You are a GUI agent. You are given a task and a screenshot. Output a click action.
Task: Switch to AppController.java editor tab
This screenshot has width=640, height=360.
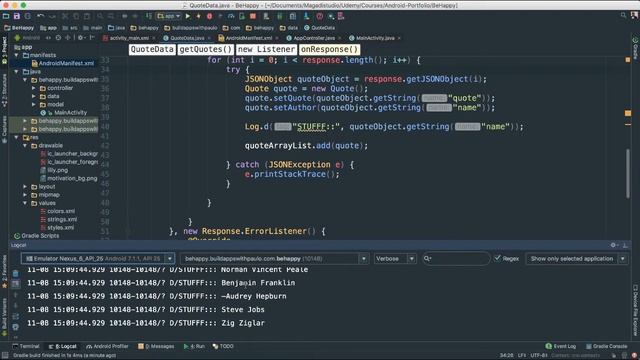point(314,38)
